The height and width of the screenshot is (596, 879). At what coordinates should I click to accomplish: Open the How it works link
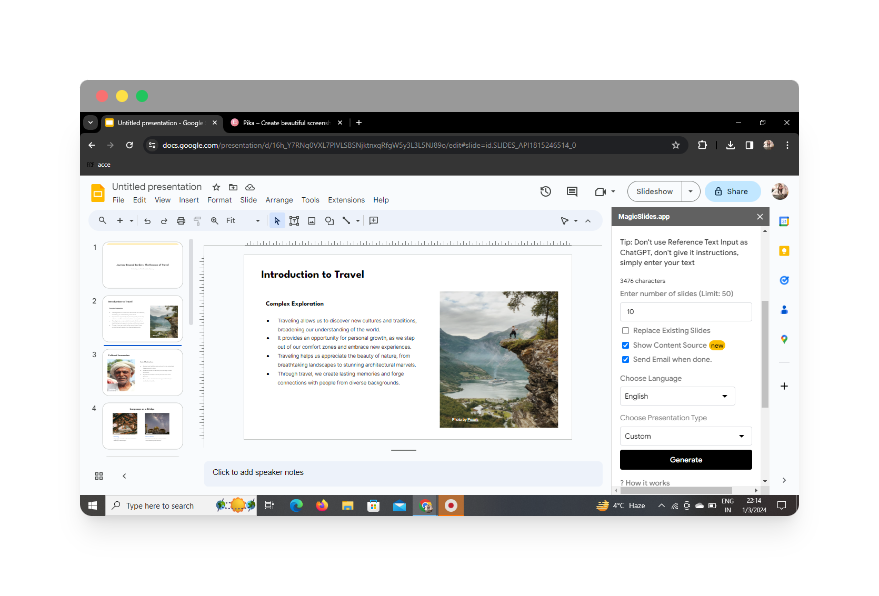coord(645,483)
